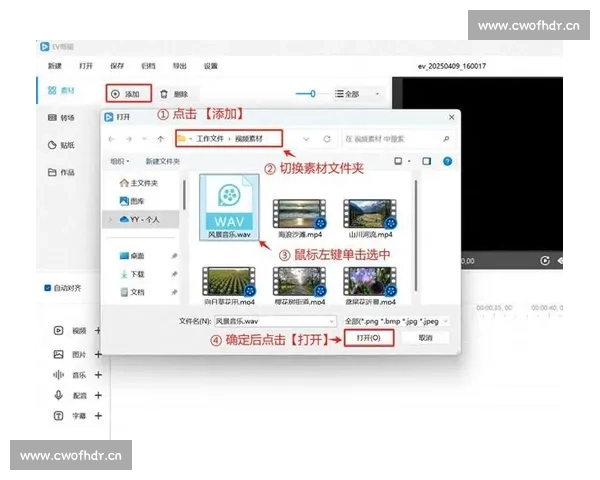Image resolution: width=600 pixels, height=480 pixels.
Task: Open the 新建 menu
Action: pos(55,66)
